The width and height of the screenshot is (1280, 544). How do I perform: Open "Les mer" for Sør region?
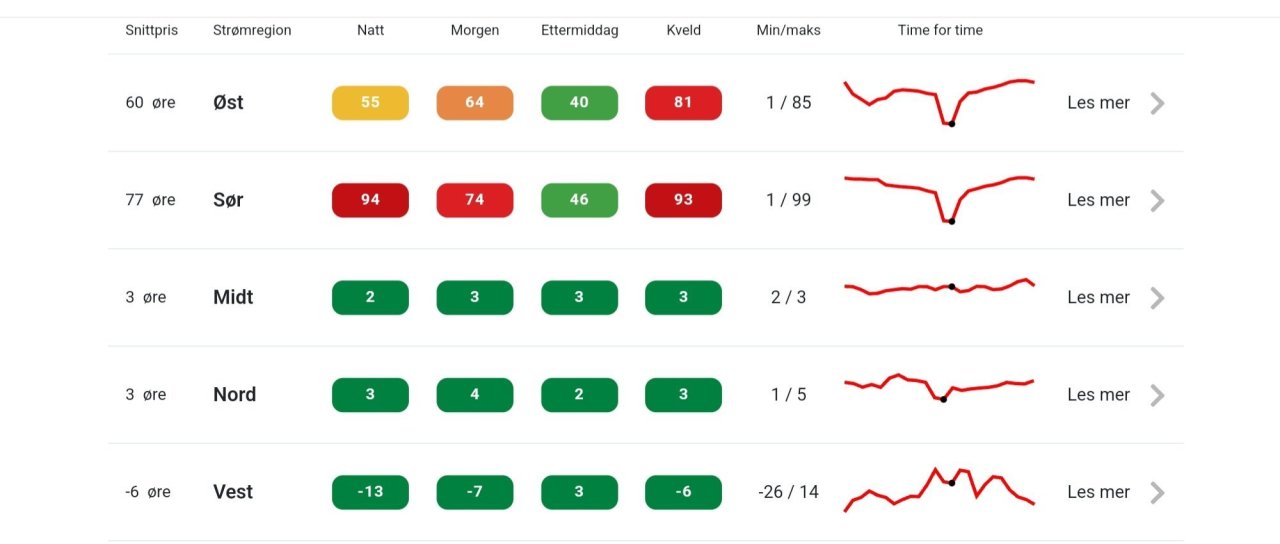1098,200
